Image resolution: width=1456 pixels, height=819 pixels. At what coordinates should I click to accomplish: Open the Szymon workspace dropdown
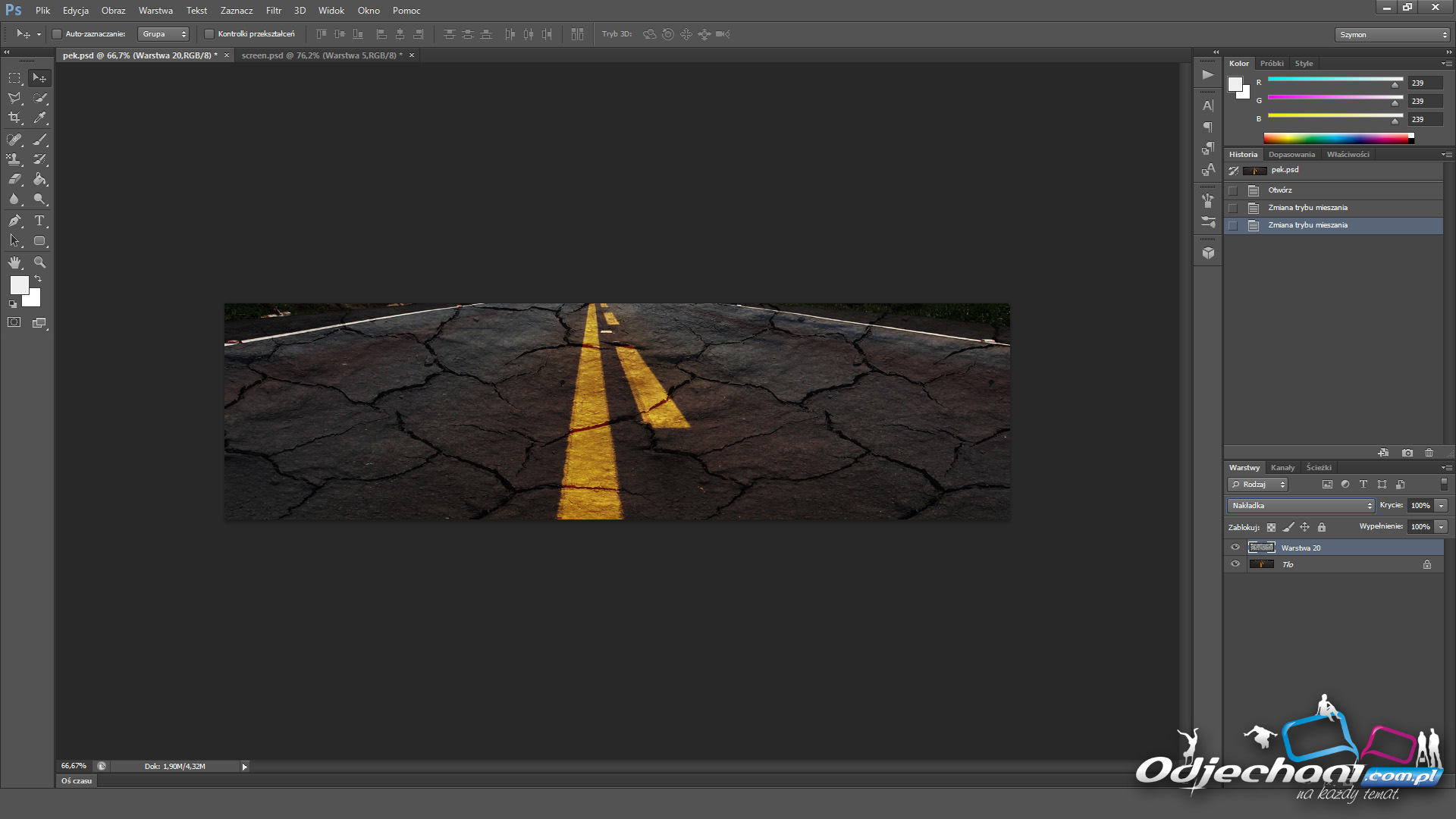(x=1392, y=35)
